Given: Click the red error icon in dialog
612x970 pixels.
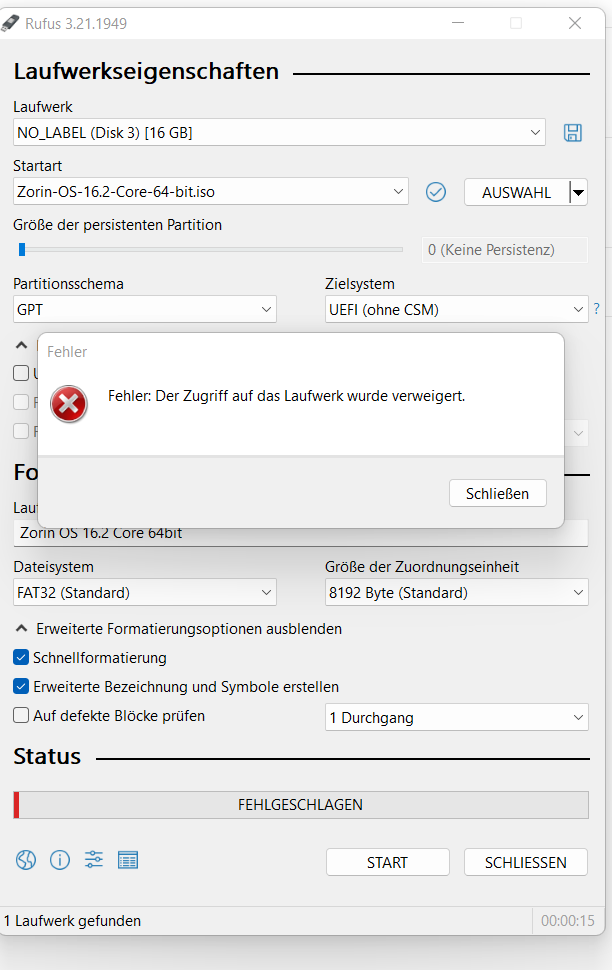Looking at the screenshot, I should [x=69, y=404].
